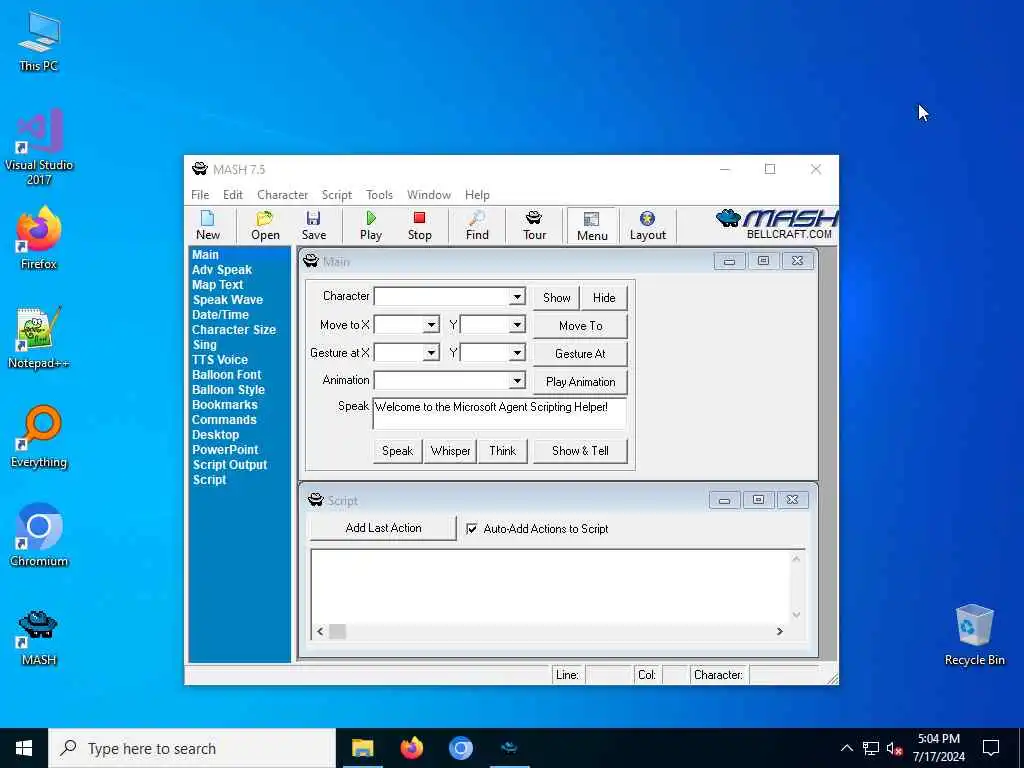
Task: Select the Recycle Bin desktop icon
Action: point(974,635)
